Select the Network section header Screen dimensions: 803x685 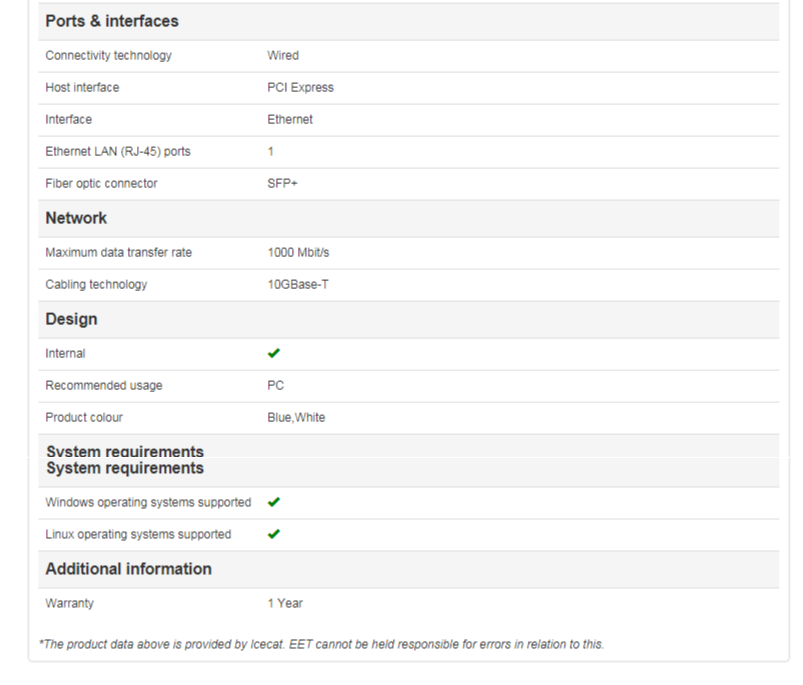76,218
